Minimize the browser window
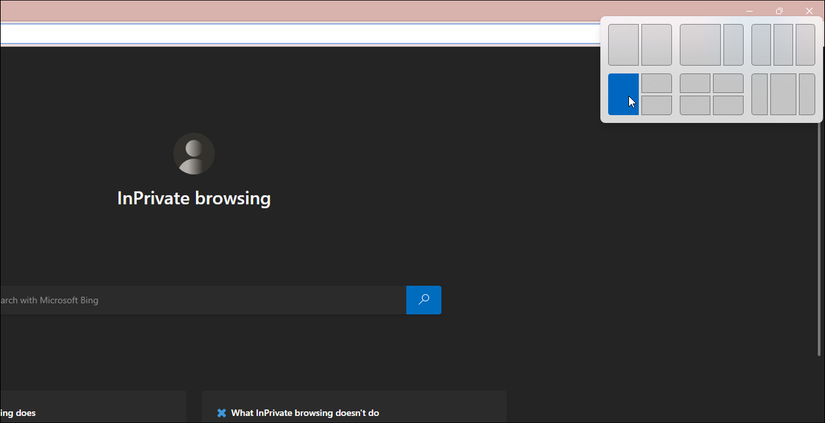The width and height of the screenshot is (825, 423). pyautogui.click(x=749, y=11)
